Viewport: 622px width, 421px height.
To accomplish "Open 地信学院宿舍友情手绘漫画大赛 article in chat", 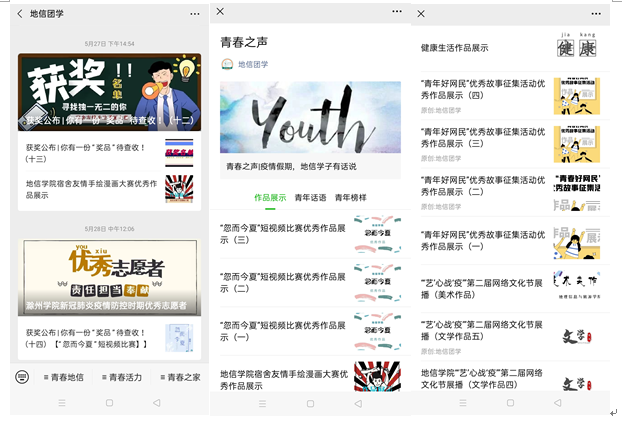I will point(109,189).
